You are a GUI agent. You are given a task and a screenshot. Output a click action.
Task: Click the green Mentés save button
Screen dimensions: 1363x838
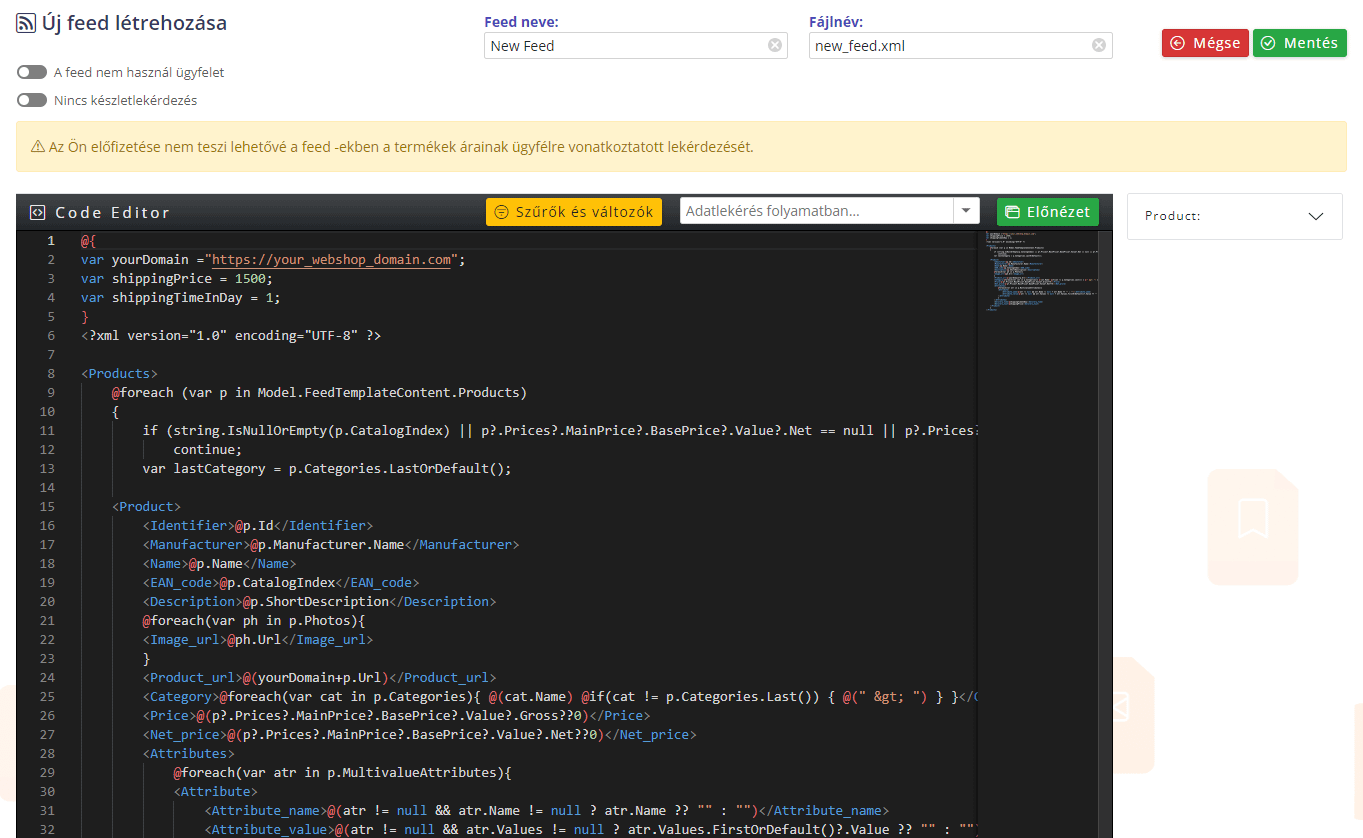click(1299, 43)
